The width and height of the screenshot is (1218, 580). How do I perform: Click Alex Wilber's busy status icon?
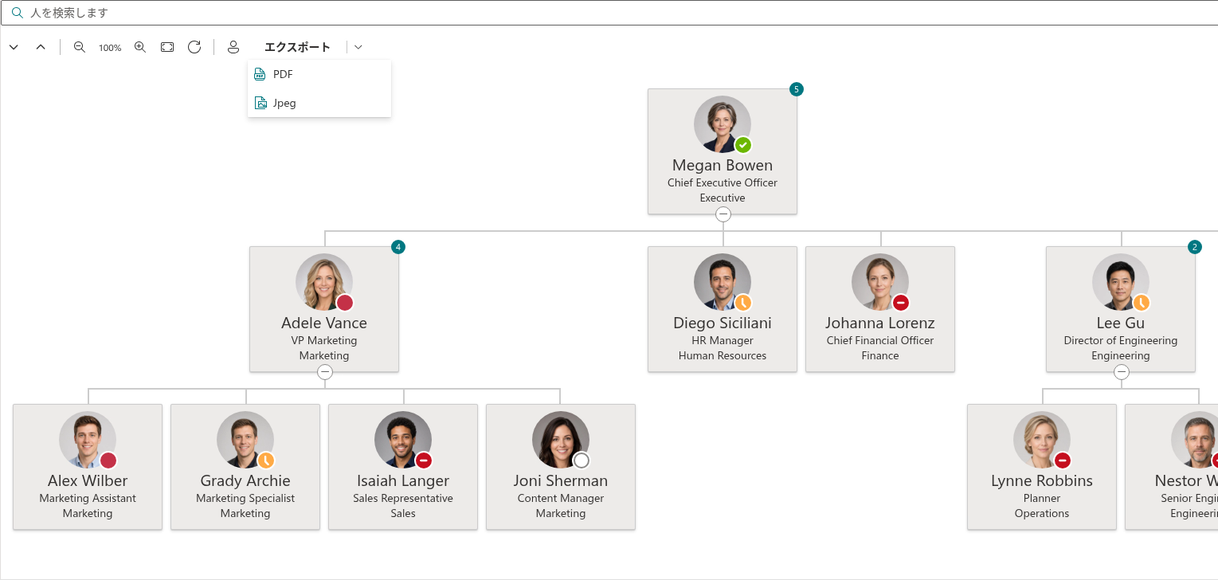[108, 461]
